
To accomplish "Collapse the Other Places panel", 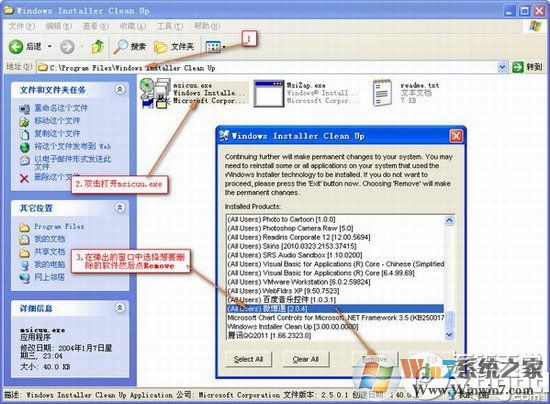I will [120, 208].
